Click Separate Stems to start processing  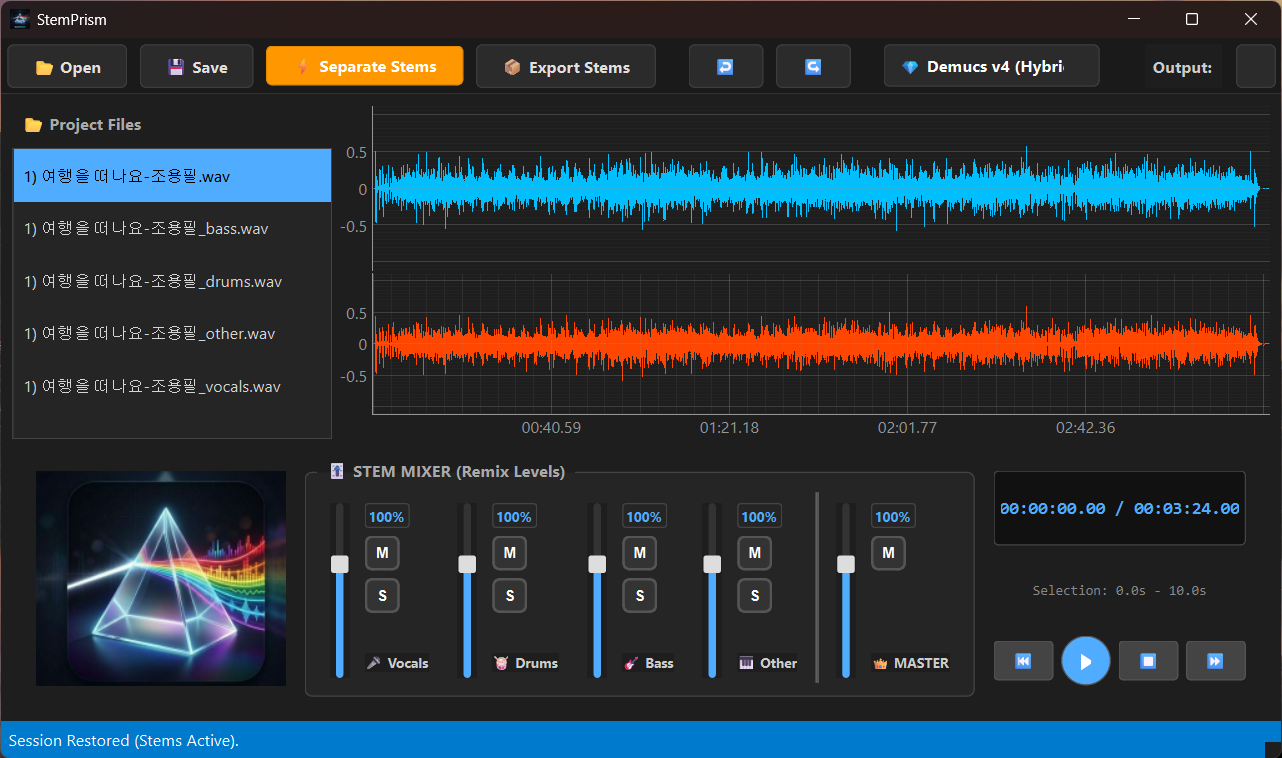click(x=364, y=66)
